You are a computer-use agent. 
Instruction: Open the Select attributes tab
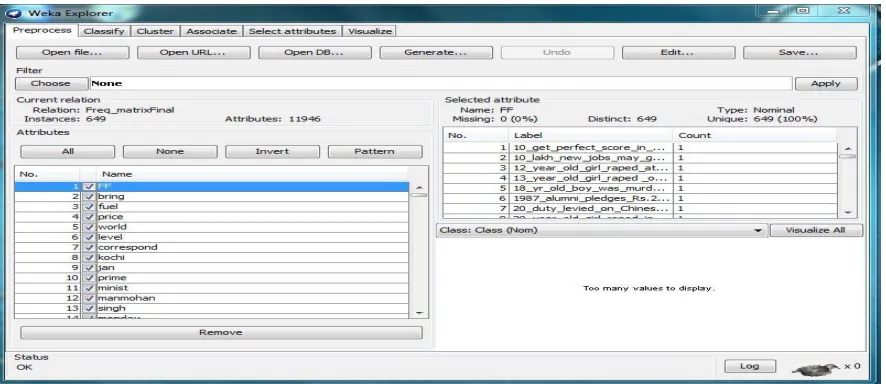(x=293, y=32)
